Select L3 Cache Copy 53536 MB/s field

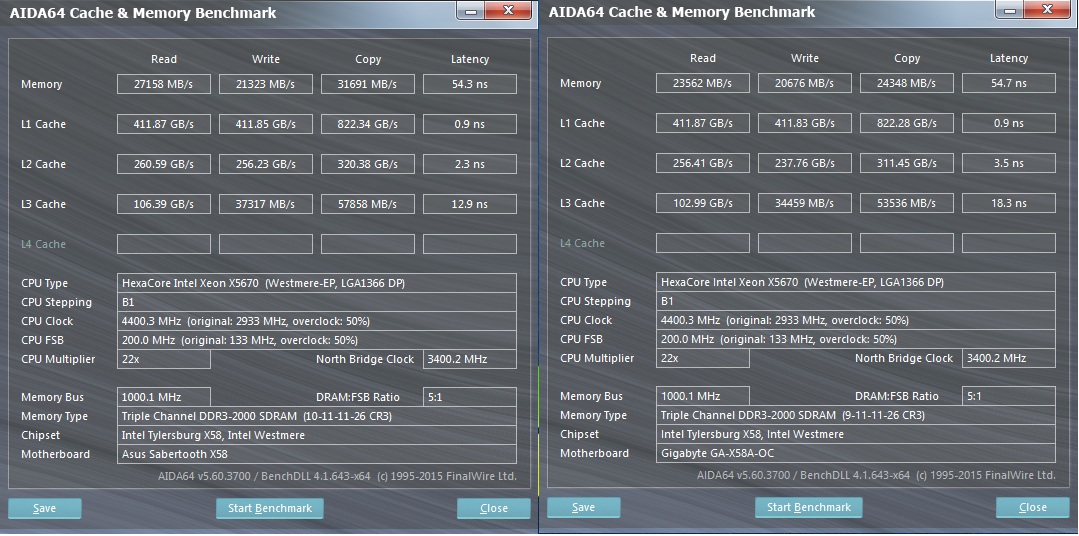906,202
